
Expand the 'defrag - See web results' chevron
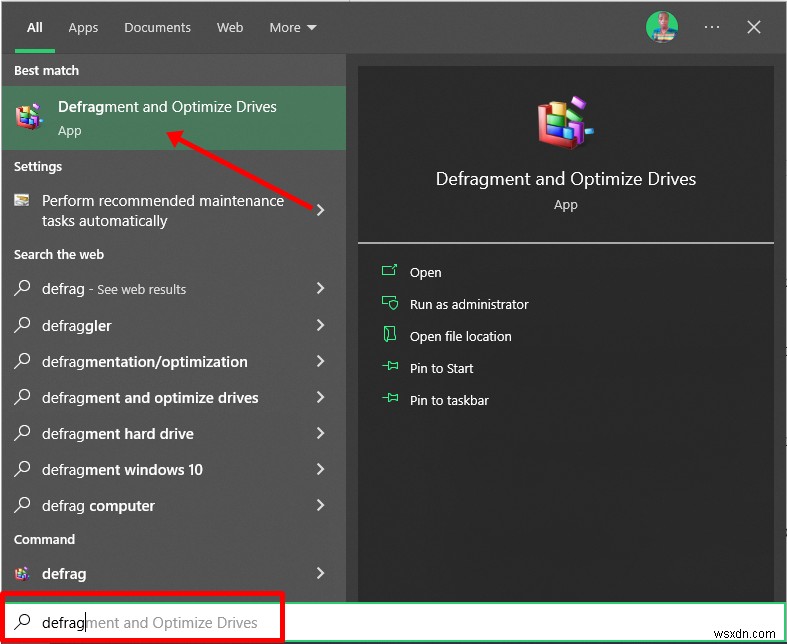click(x=320, y=288)
